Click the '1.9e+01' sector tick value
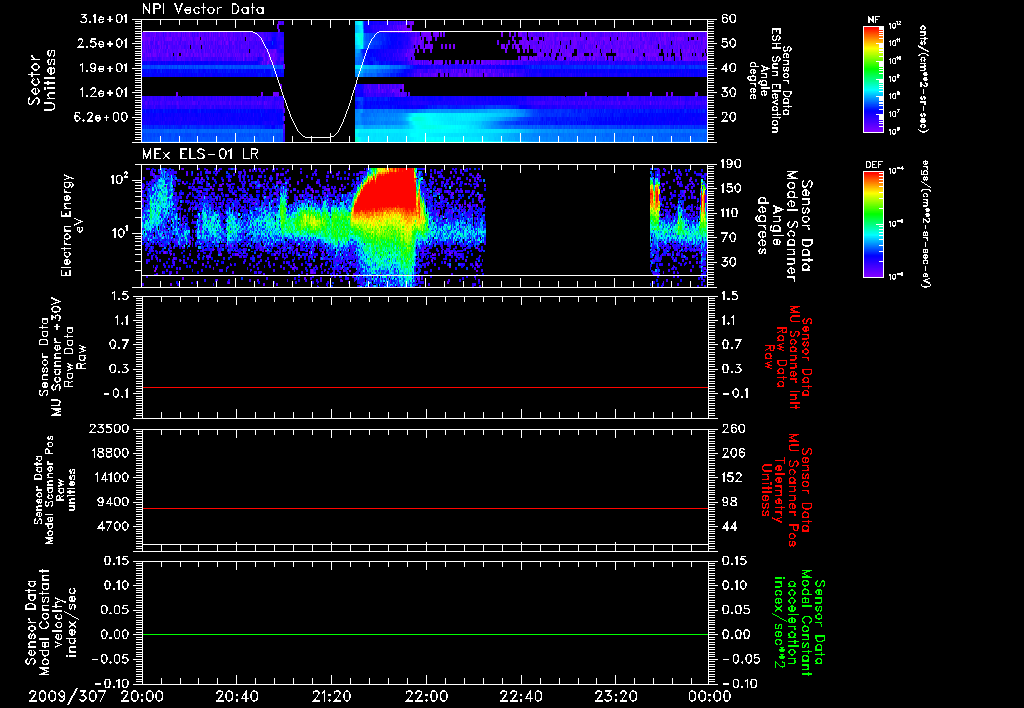The height and width of the screenshot is (708, 1024). 104,68
